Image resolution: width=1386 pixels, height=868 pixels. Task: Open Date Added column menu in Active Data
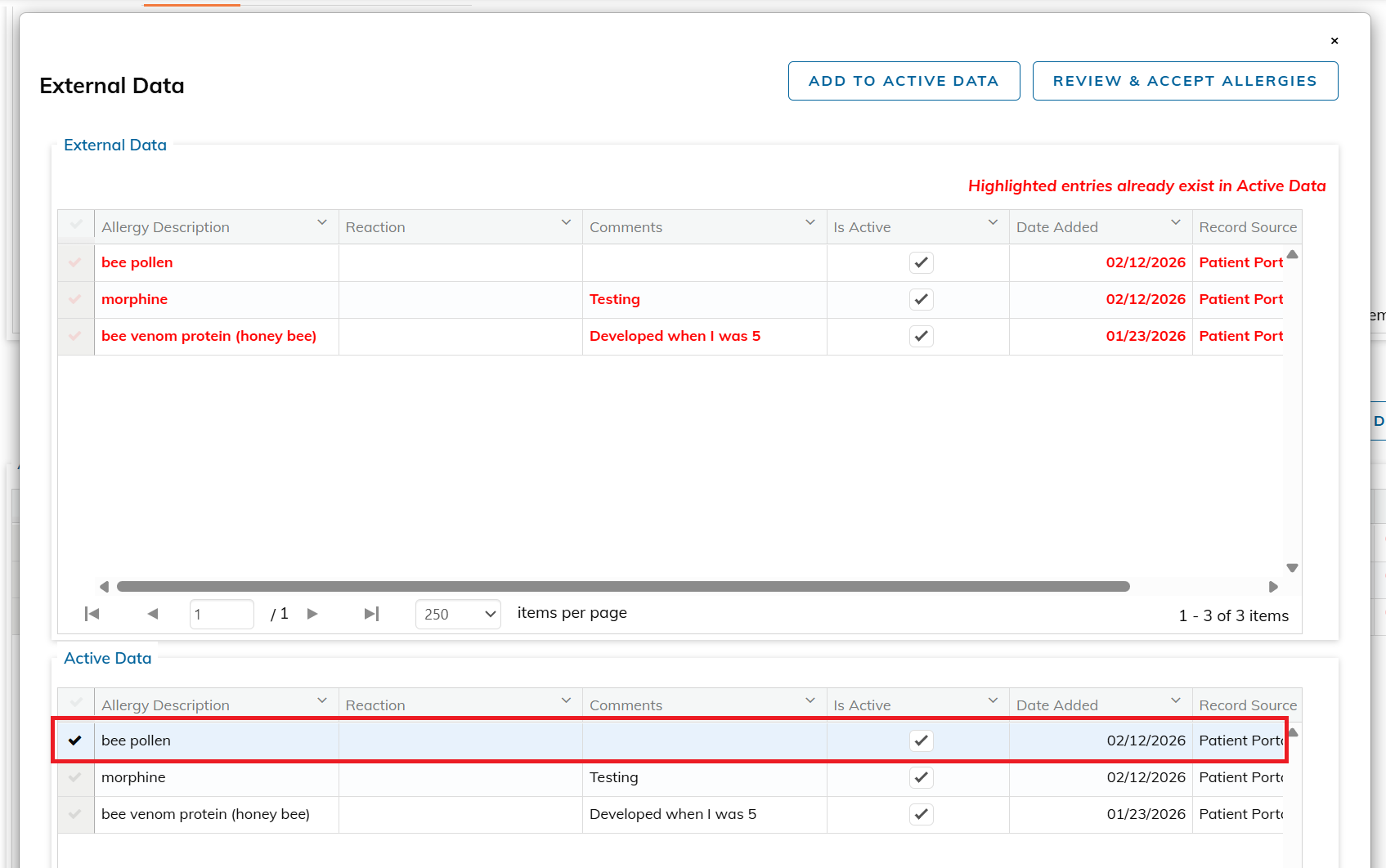tap(1176, 701)
